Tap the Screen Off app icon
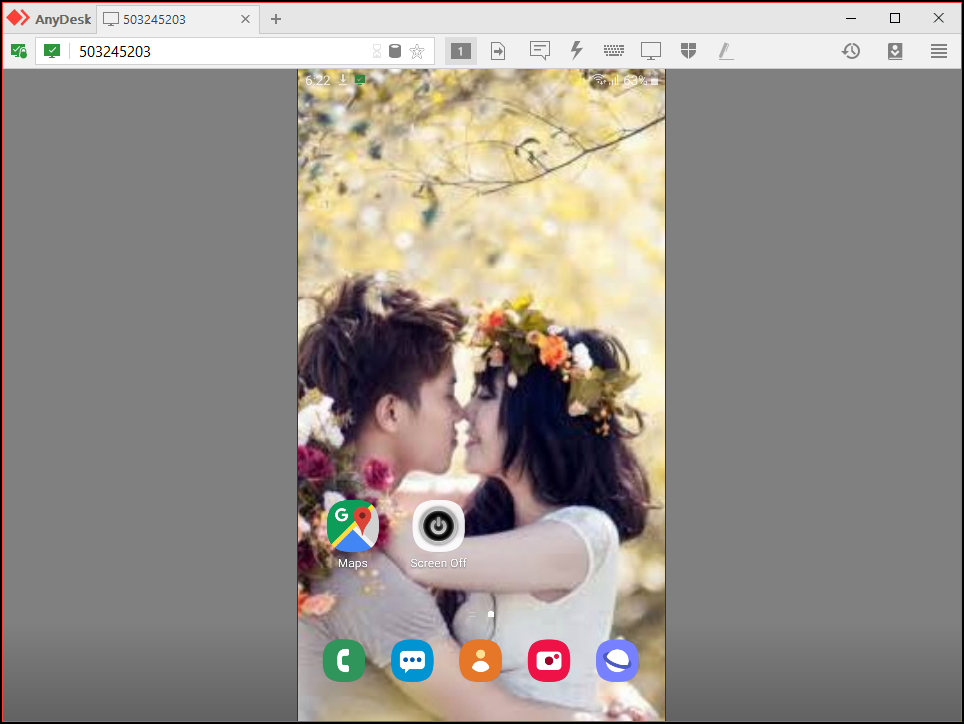The width and height of the screenshot is (964, 724). [x=438, y=526]
